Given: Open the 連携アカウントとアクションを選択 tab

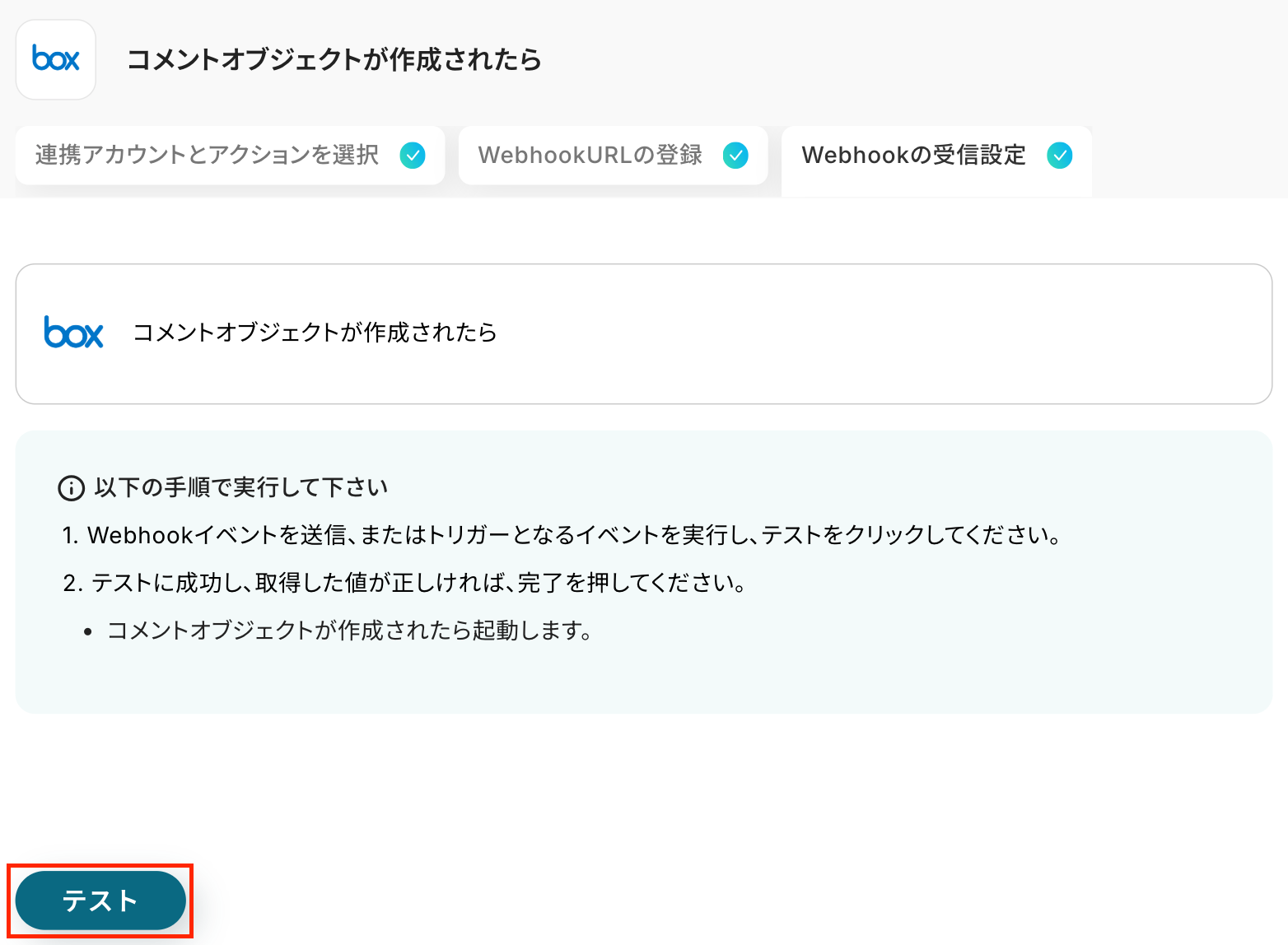Looking at the screenshot, I should click(x=230, y=155).
